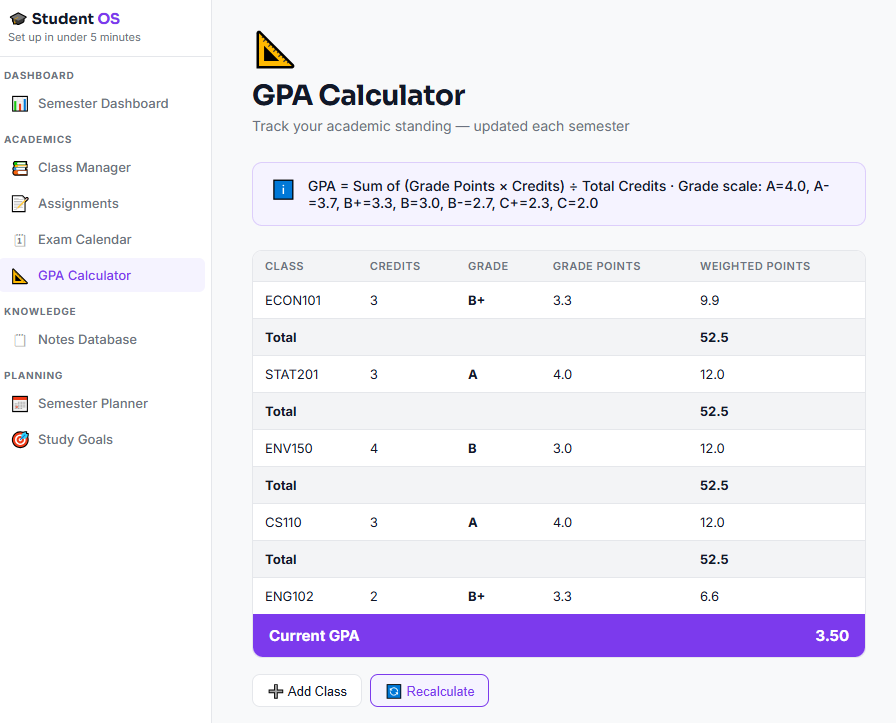Click the A grade for STAT201

(473, 374)
